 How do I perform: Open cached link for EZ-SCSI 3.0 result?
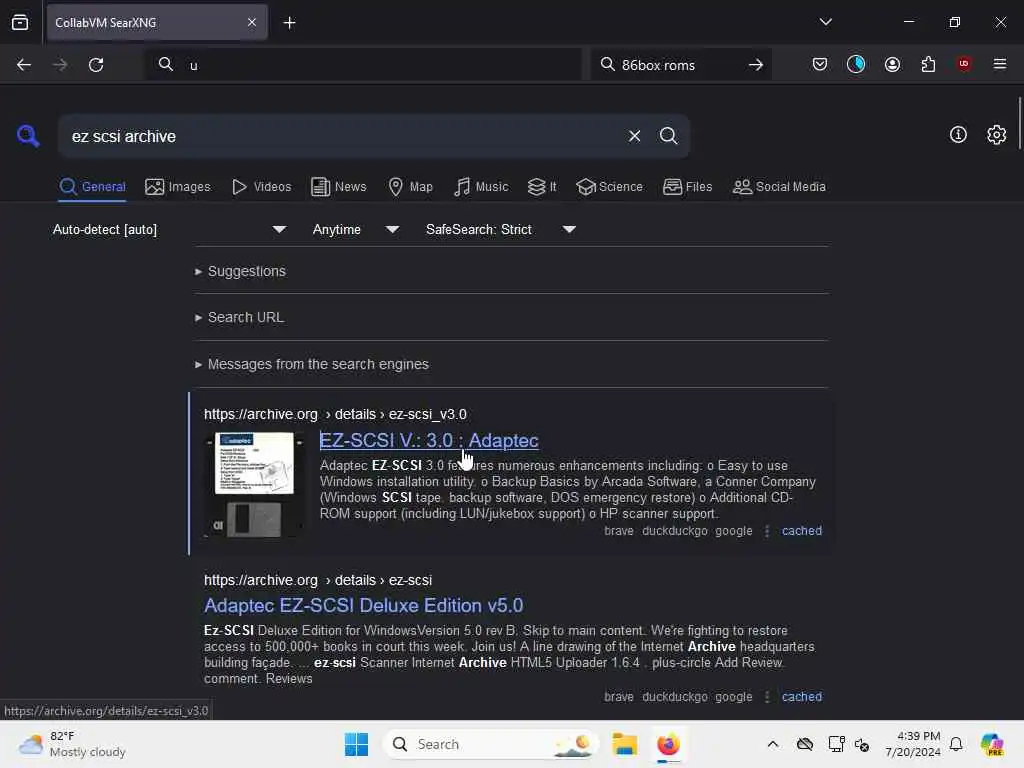tap(801, 531)
